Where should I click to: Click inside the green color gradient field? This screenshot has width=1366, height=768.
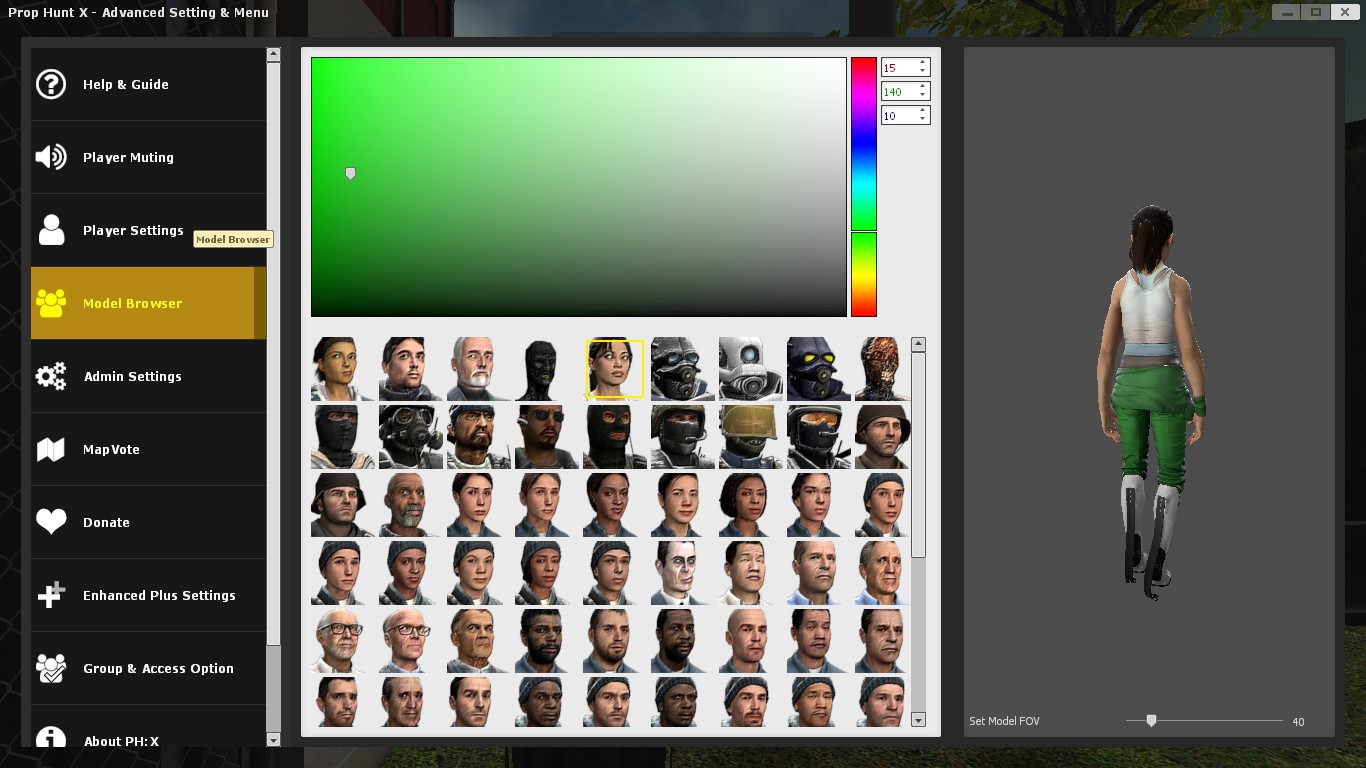[x=578, y=185]
